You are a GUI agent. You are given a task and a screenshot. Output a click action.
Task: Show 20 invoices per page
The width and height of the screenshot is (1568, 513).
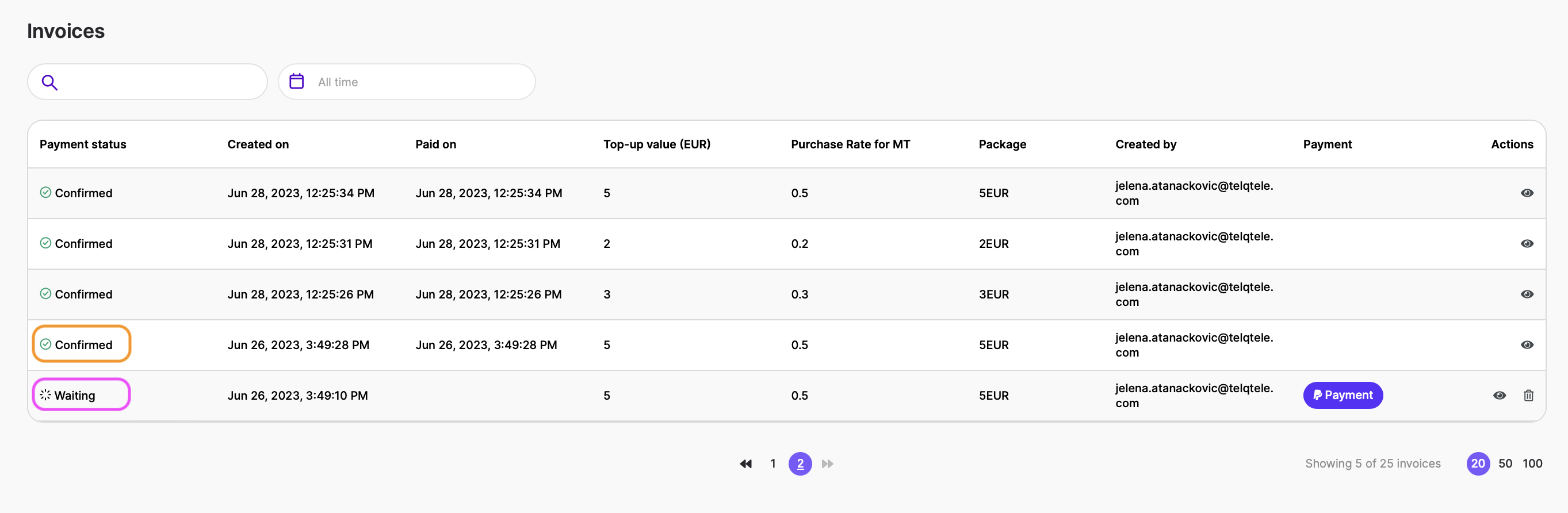tap(1477, 464)
